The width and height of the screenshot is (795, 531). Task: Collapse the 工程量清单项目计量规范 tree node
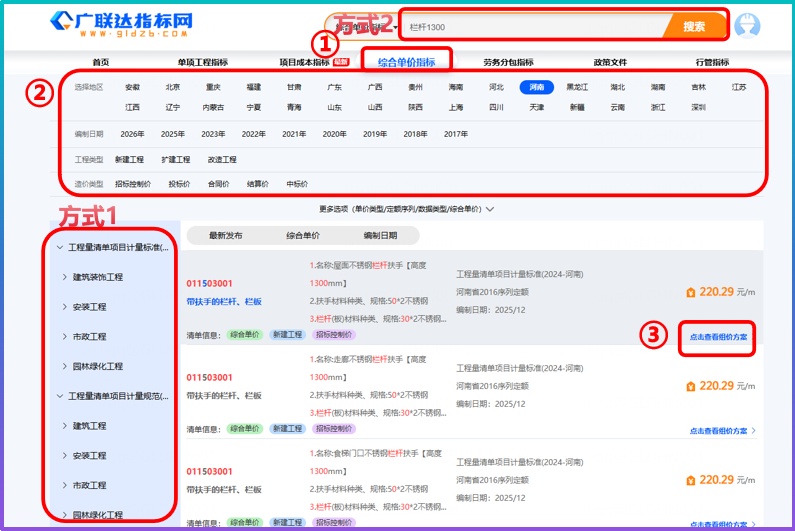click(x=60, y=396)
